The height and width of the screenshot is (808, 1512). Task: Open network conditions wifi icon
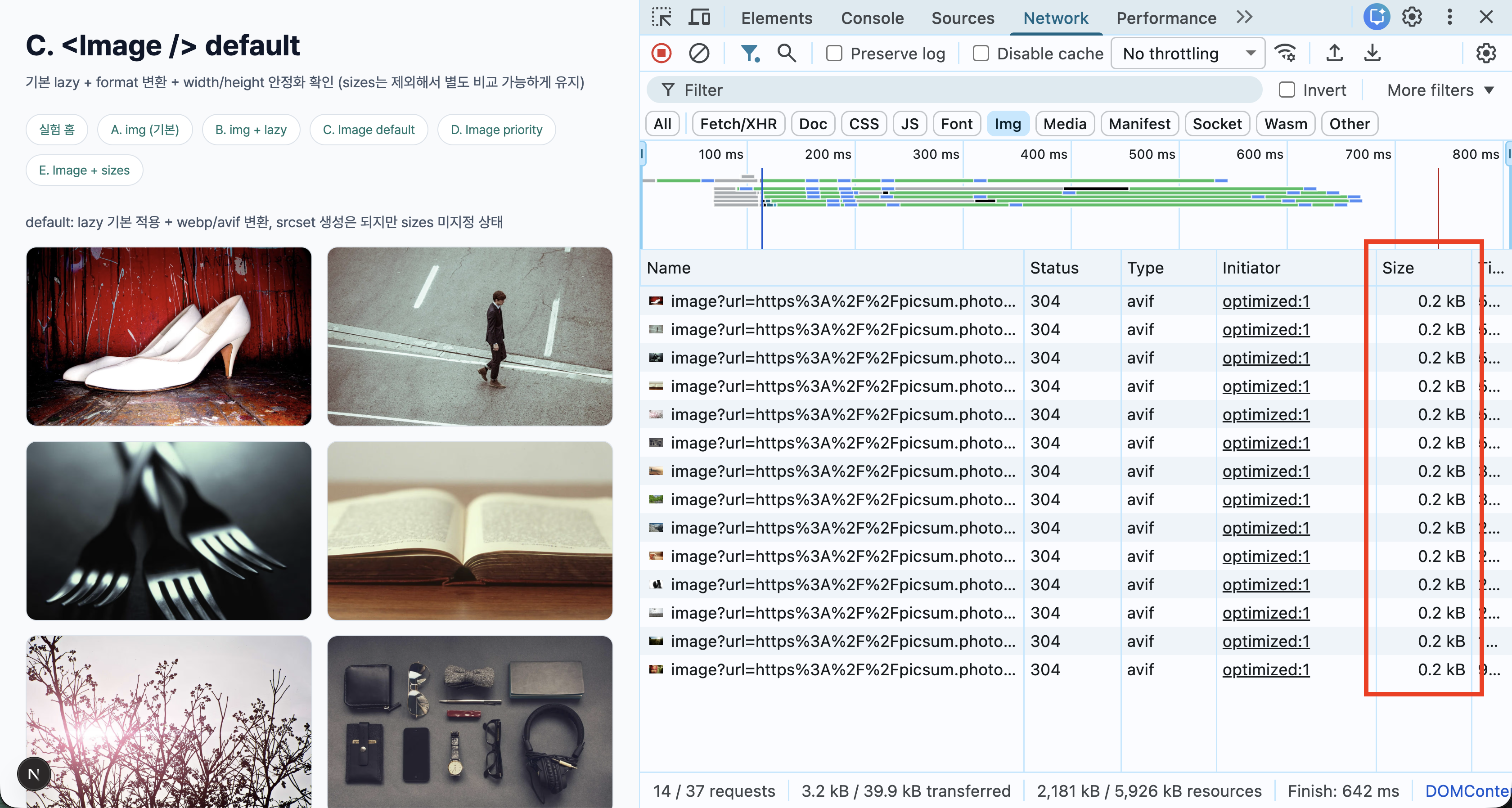pyautogui.click(x=1286, y=54)
